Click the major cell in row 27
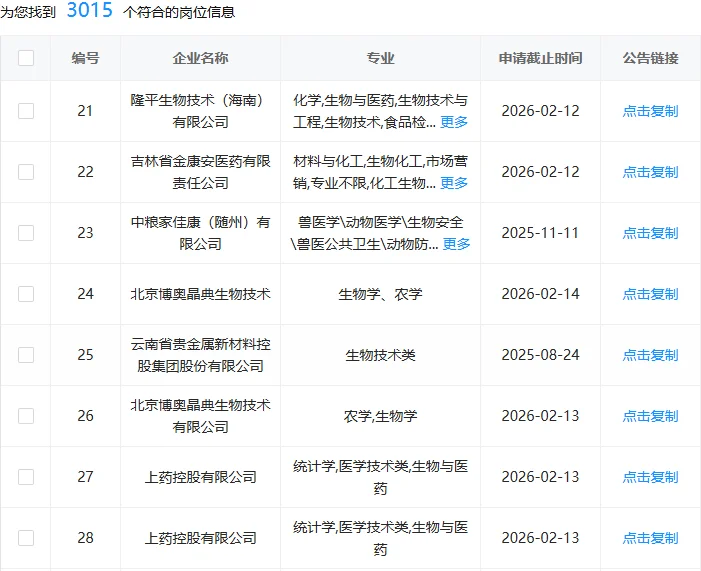Screen dimensions: 701x571 point(380,477)
